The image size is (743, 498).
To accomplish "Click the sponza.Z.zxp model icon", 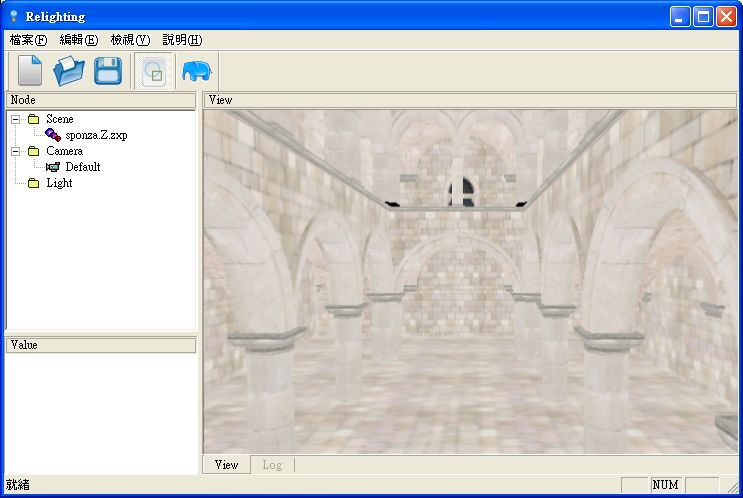I will (x=53, y=135).
